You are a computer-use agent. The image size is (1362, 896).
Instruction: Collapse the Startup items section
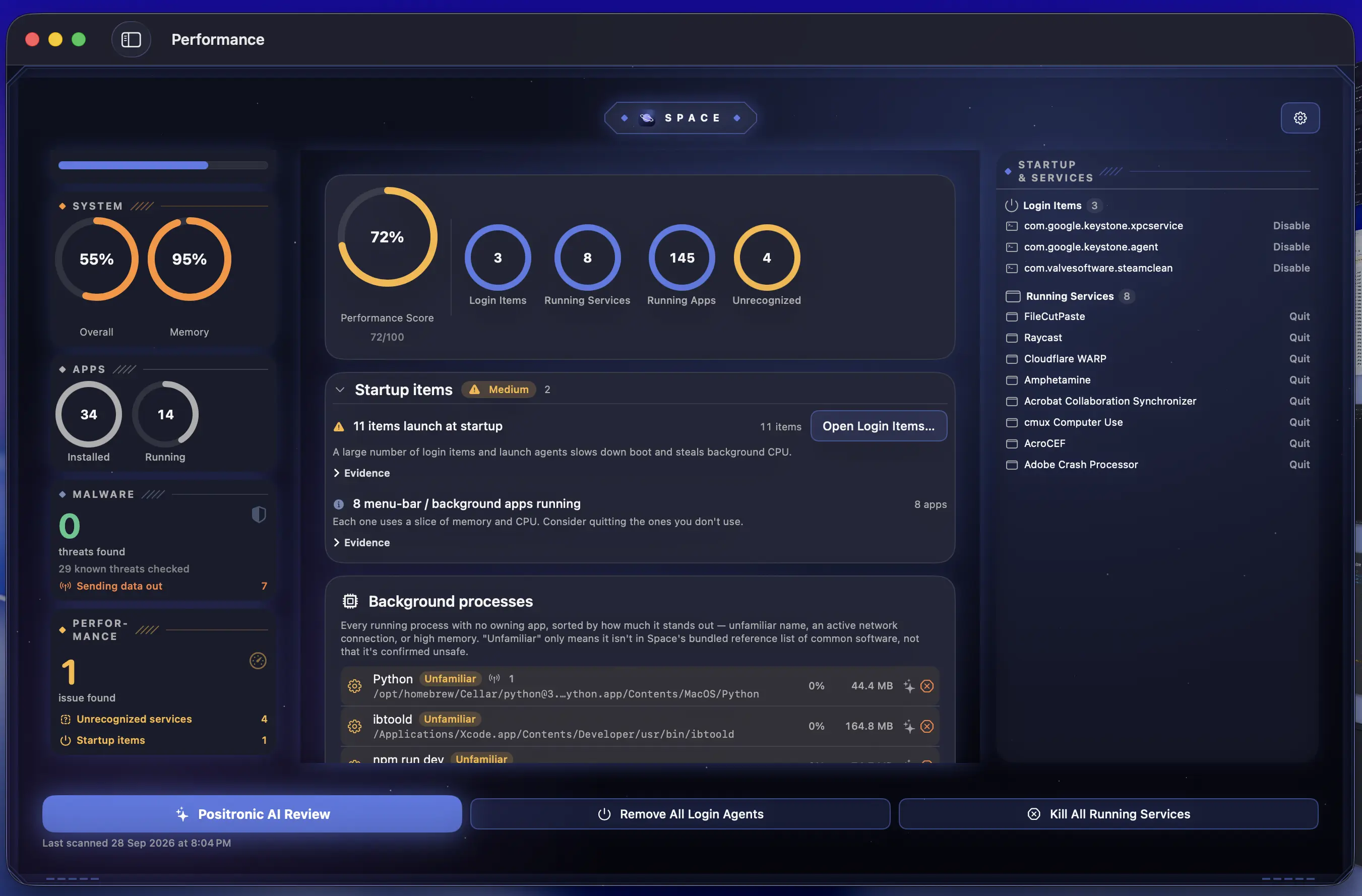coord(340,390)
